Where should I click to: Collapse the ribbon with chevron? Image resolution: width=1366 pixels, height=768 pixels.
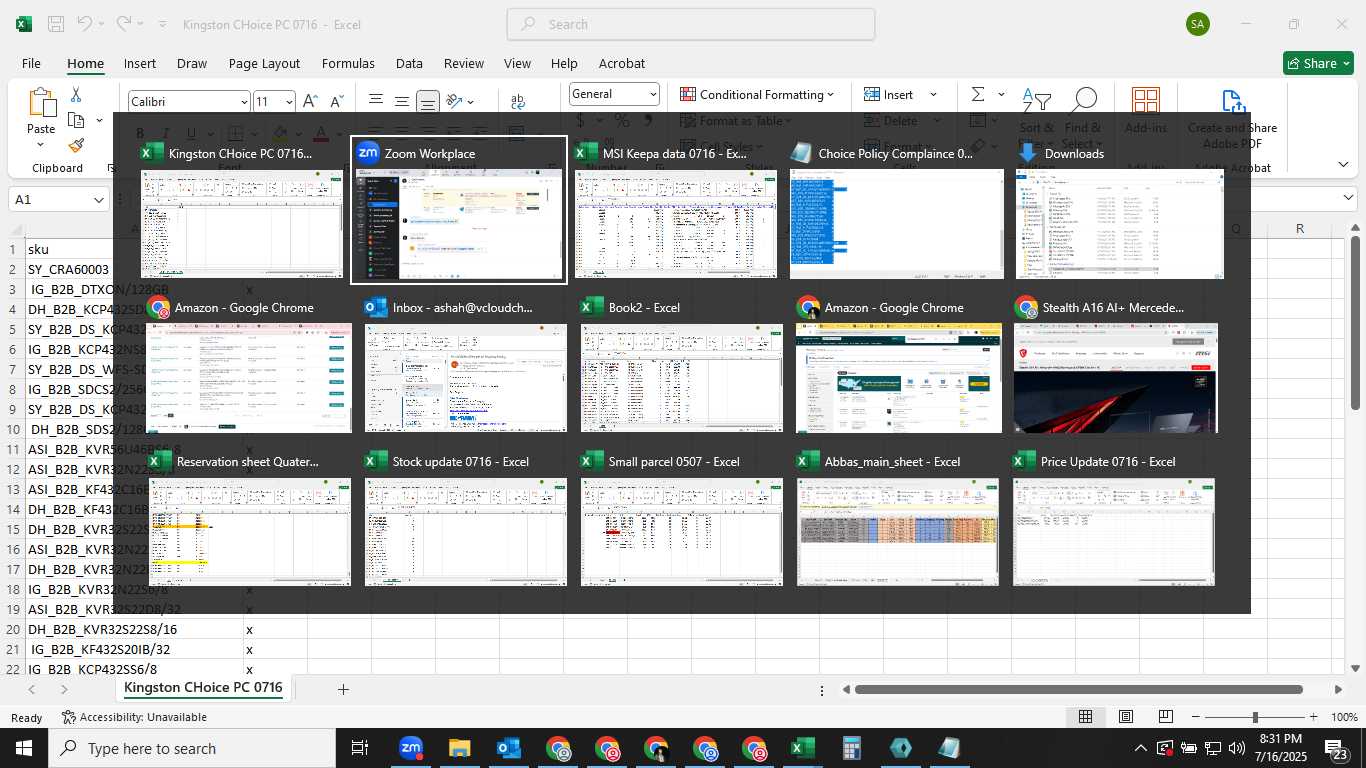1343,164
